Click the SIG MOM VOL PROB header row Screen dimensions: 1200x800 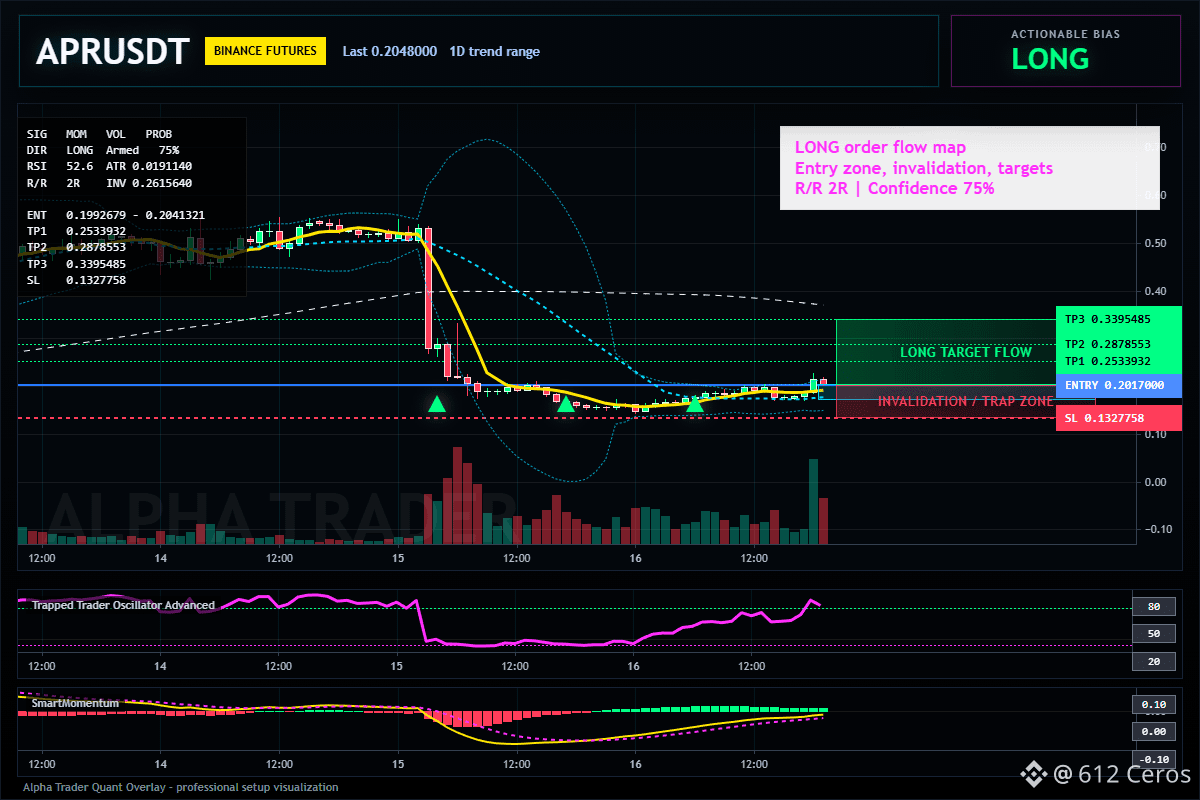coord(99,133)
